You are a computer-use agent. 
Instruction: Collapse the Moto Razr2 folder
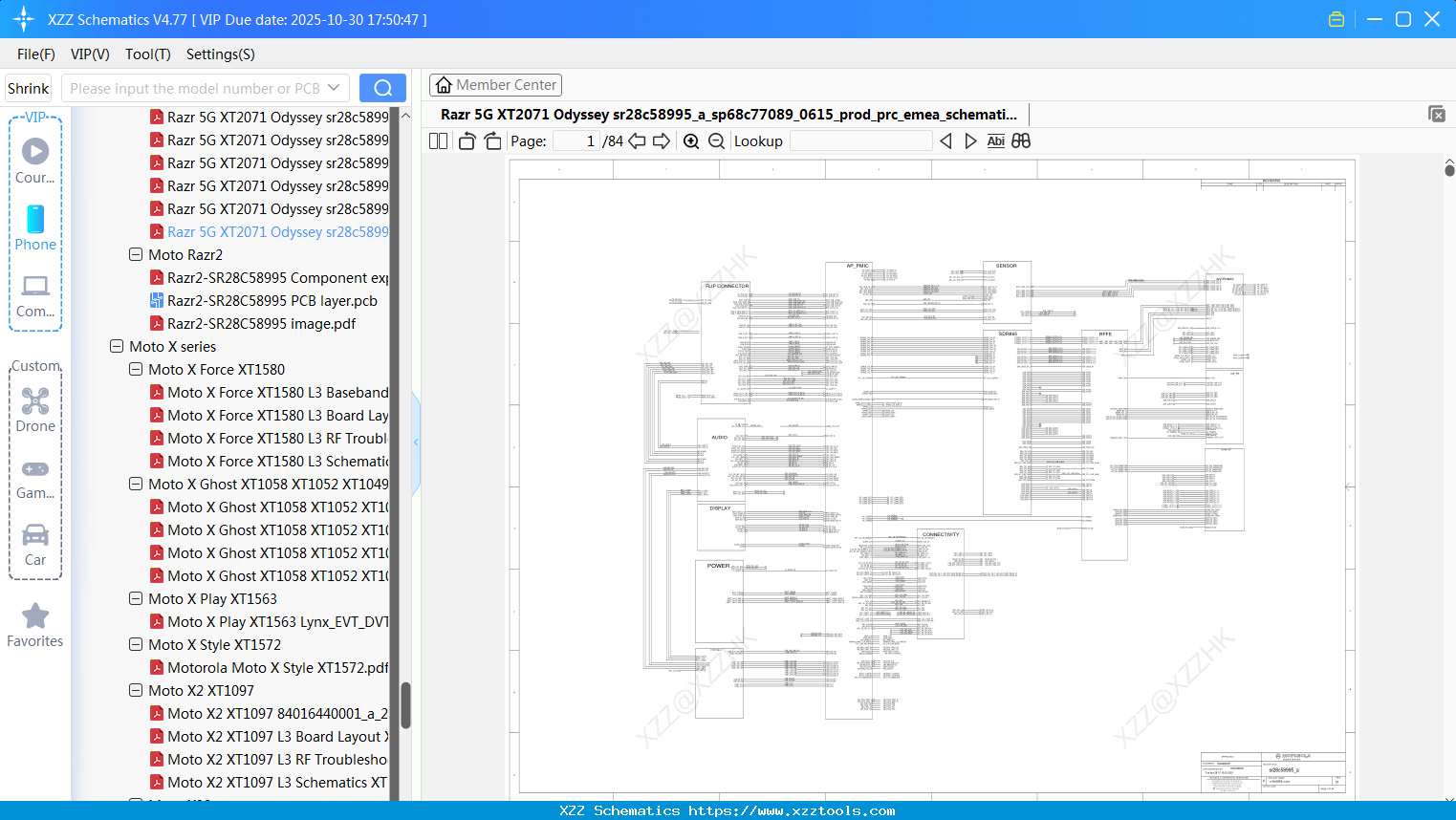136,255
